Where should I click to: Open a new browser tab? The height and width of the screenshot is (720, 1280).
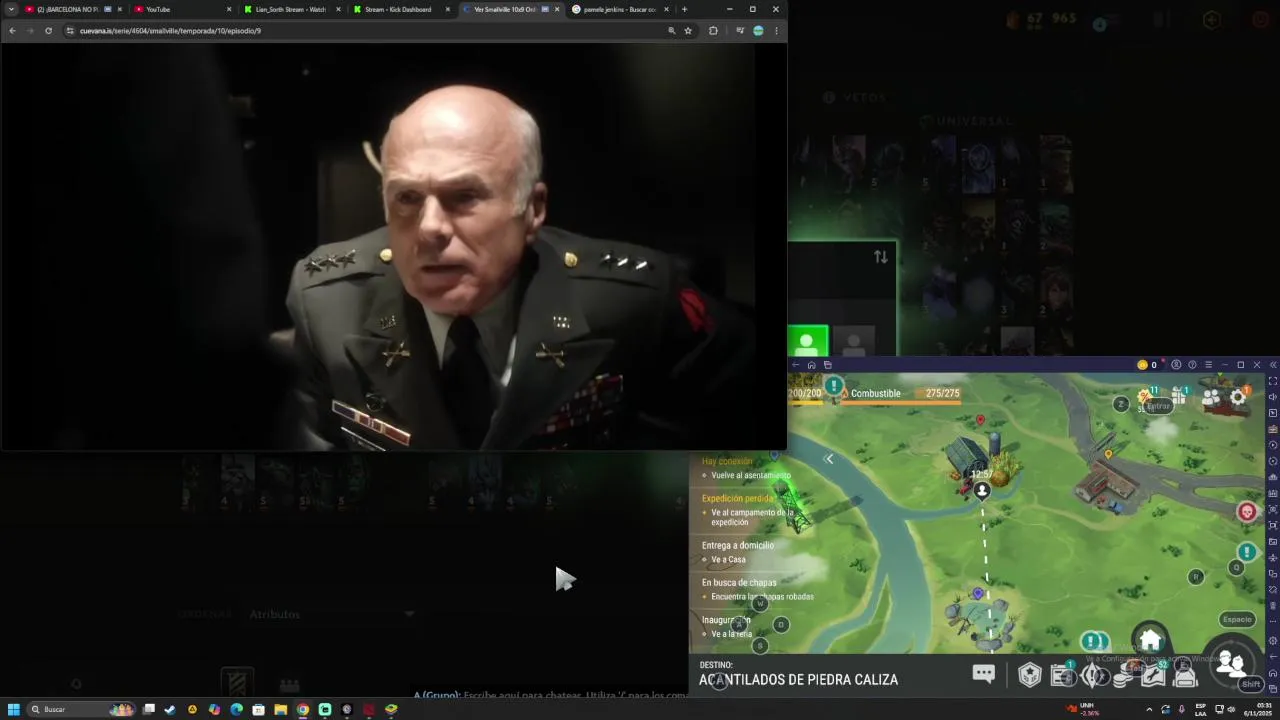coord(684,9)
